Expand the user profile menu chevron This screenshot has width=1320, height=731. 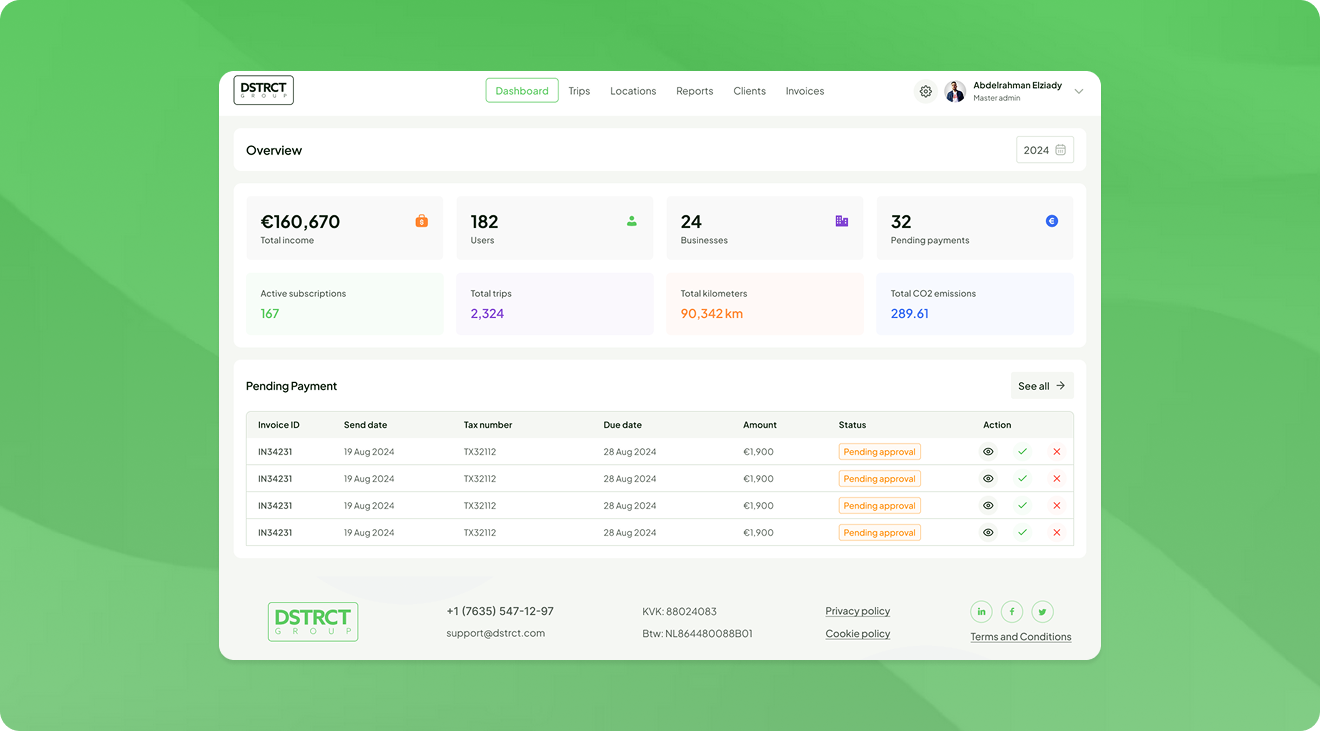1078,91
